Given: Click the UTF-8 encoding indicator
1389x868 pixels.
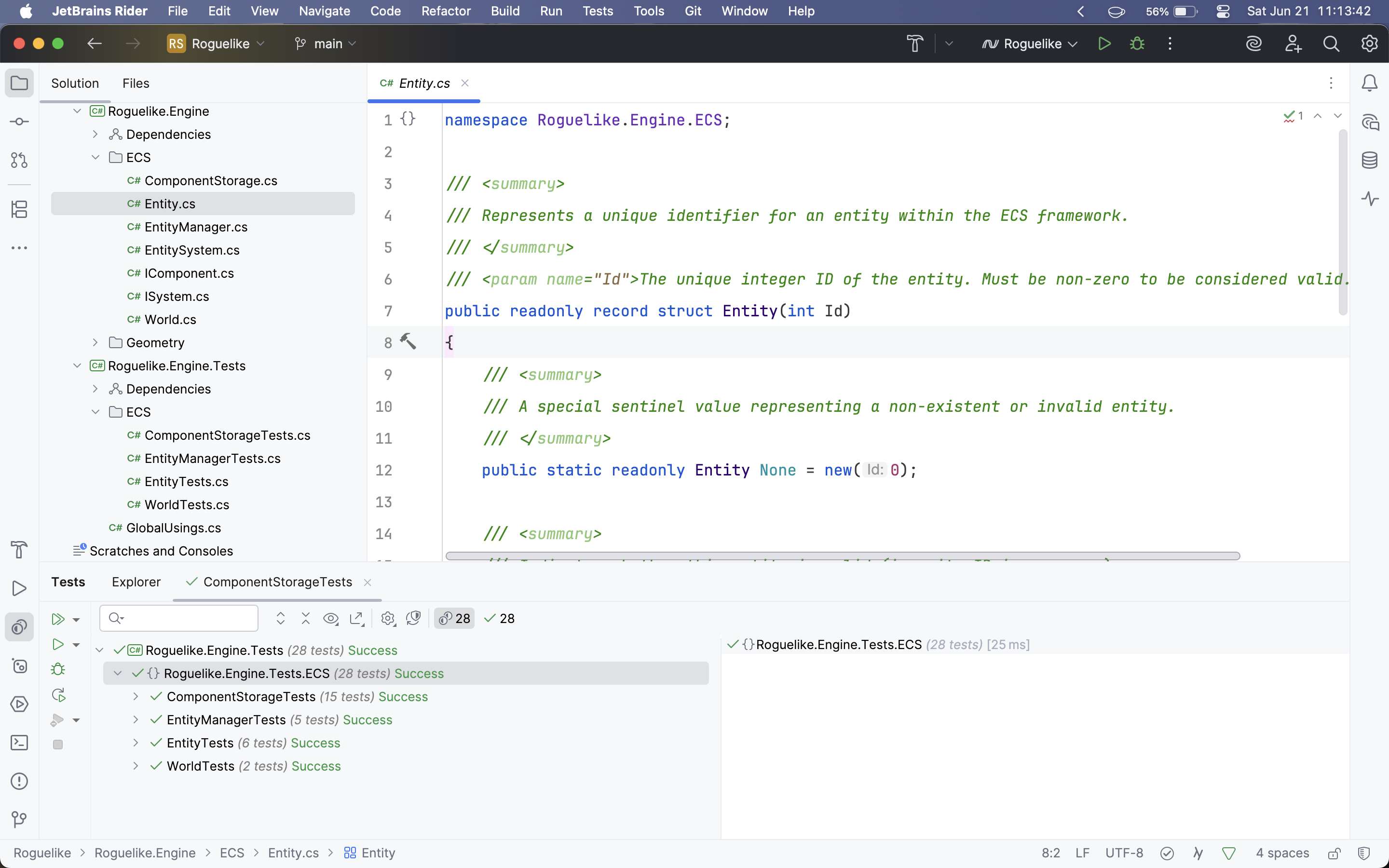Looking at the screenshot, I should (x=1124, y=853).
